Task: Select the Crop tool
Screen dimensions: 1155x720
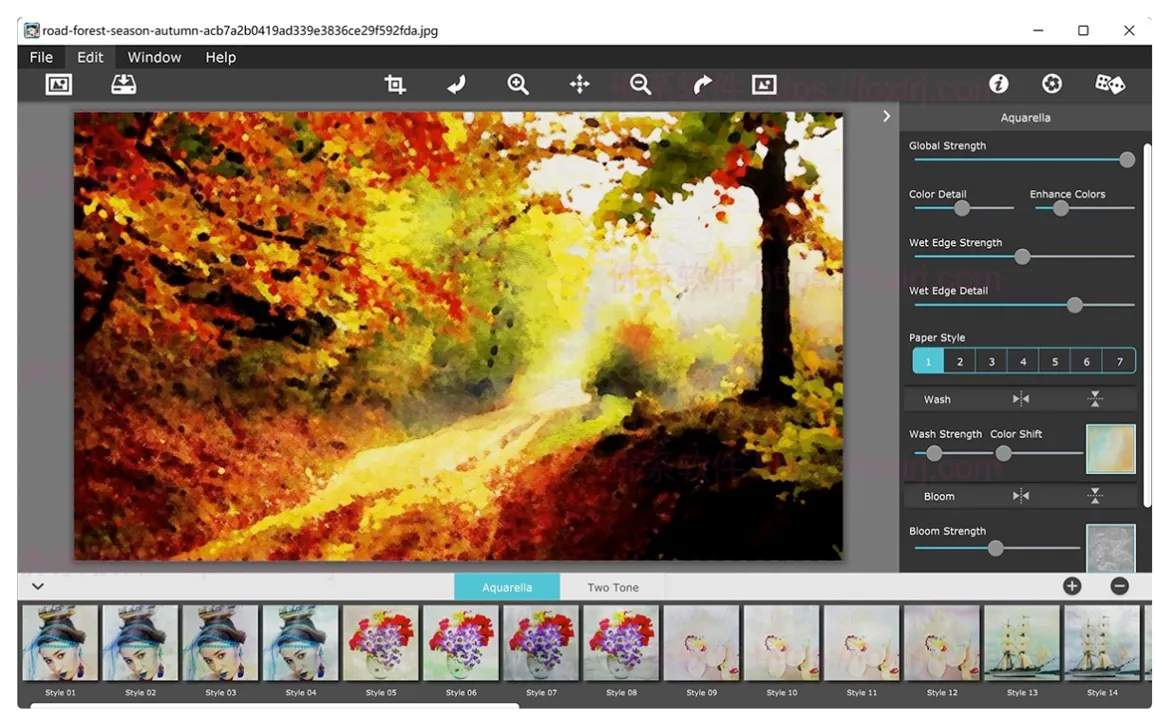Action: (395, 85)
